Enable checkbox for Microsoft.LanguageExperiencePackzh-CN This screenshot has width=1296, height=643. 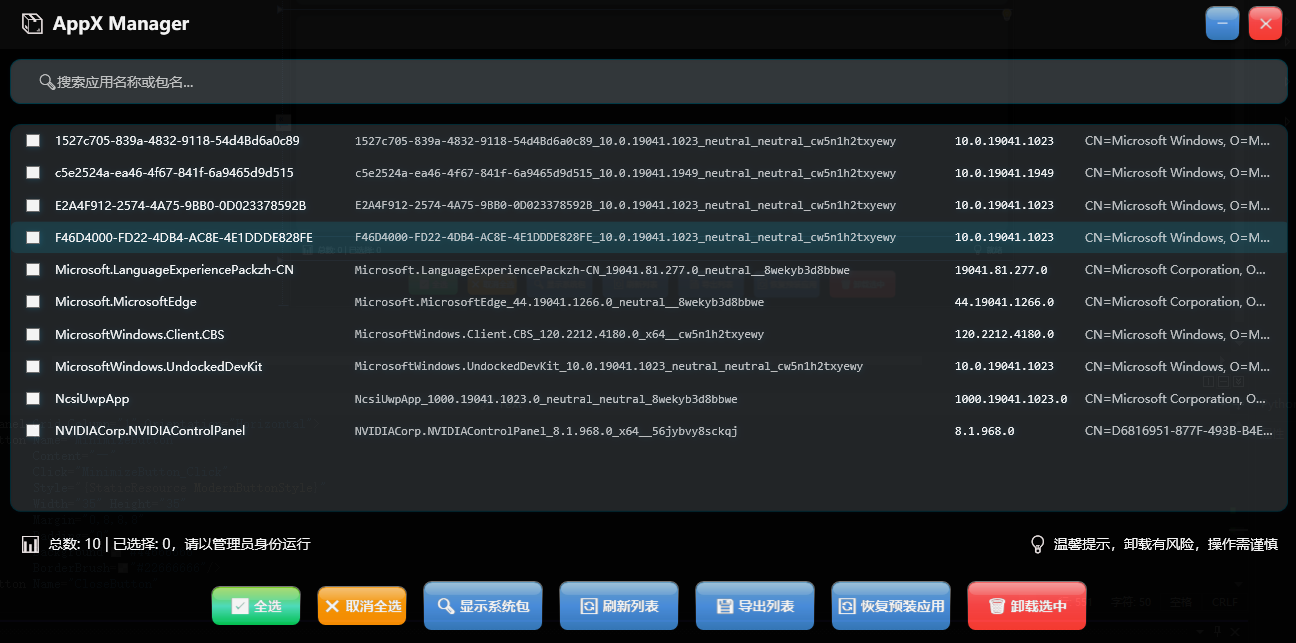tap(33, 270)
